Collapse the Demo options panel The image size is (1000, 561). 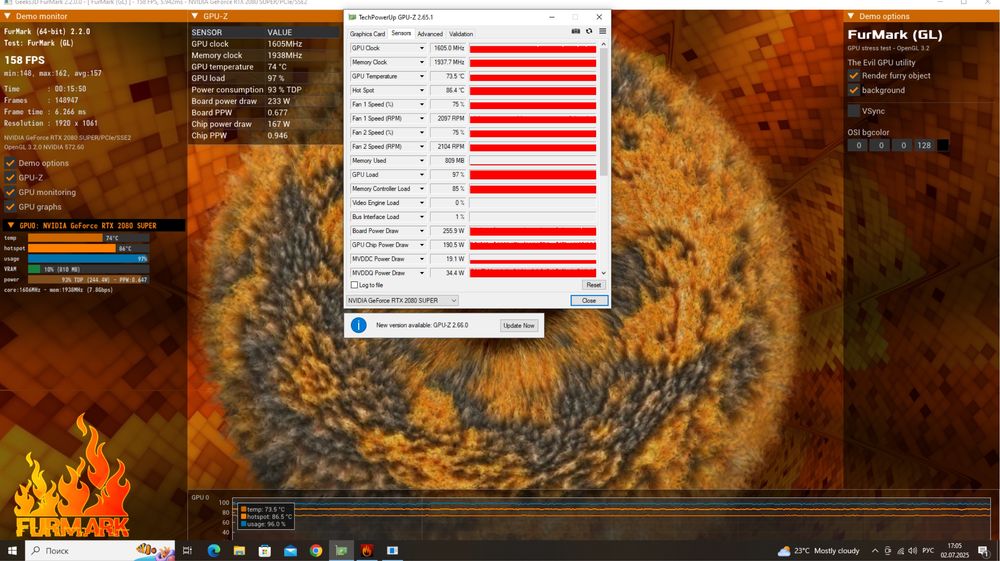click(x=851, y=16)
